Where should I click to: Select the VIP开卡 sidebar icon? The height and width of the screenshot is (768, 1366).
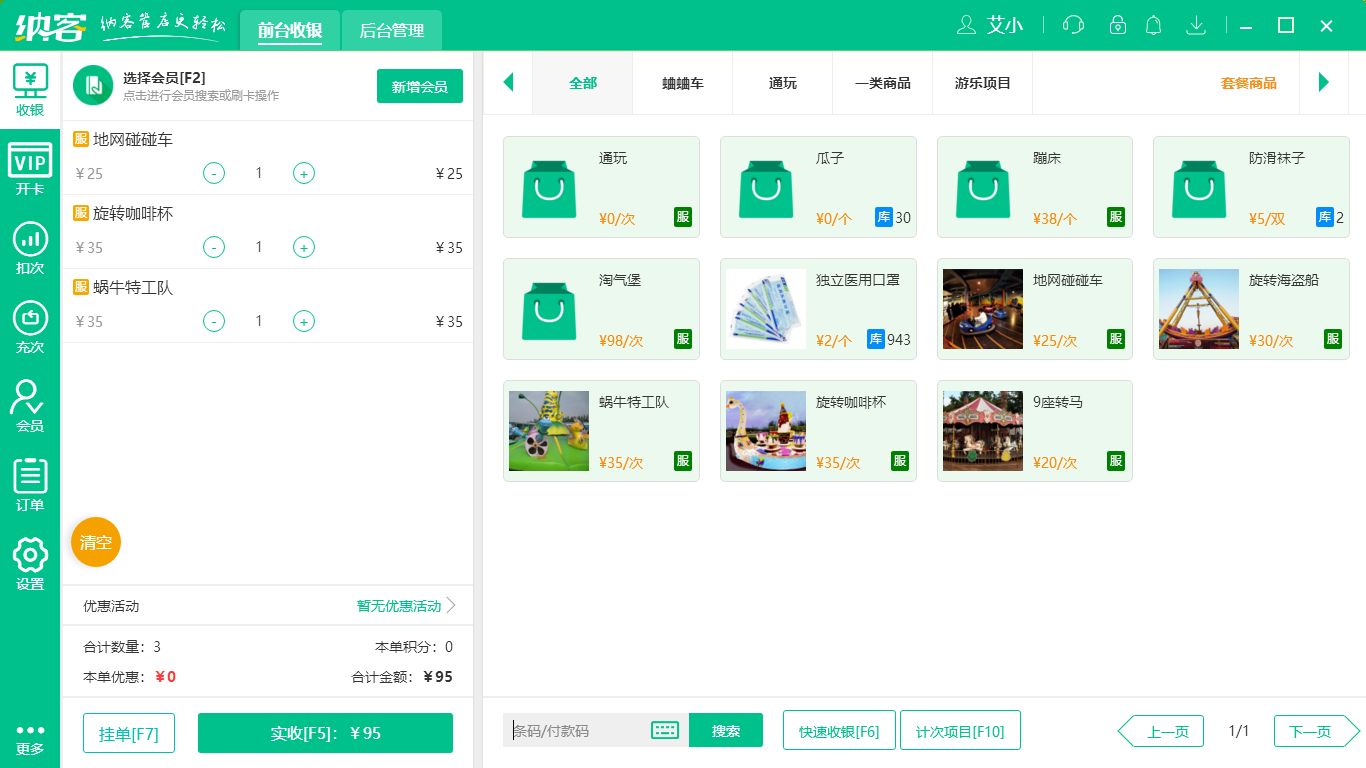[x=29, y=166]
